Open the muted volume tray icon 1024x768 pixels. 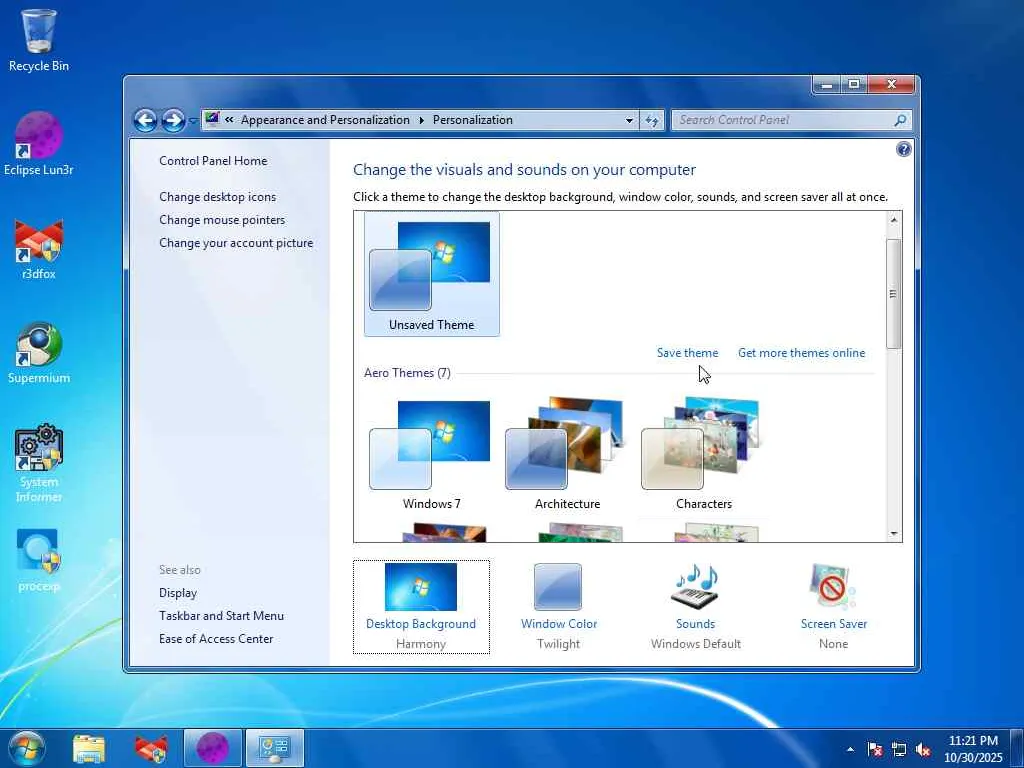tap(923, 749)
